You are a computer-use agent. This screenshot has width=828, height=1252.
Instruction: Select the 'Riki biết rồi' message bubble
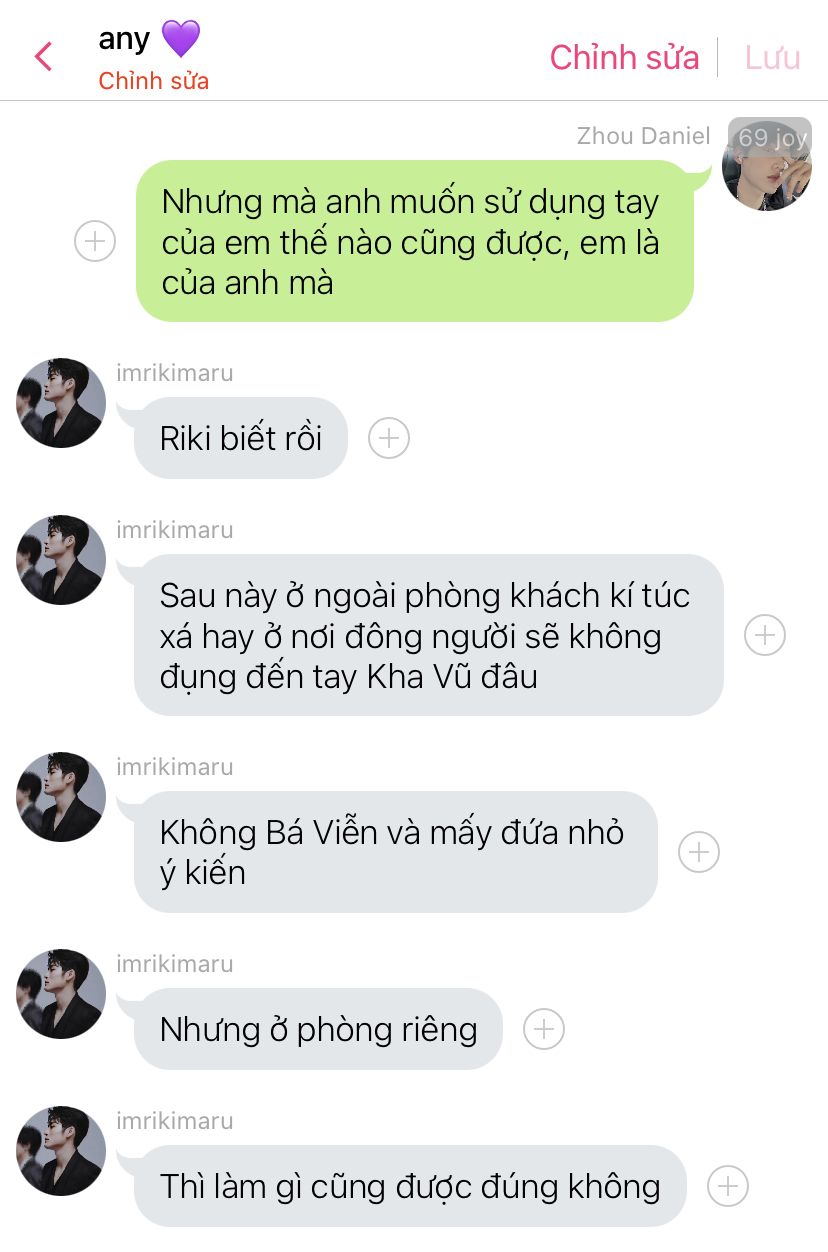coord(241,438)
